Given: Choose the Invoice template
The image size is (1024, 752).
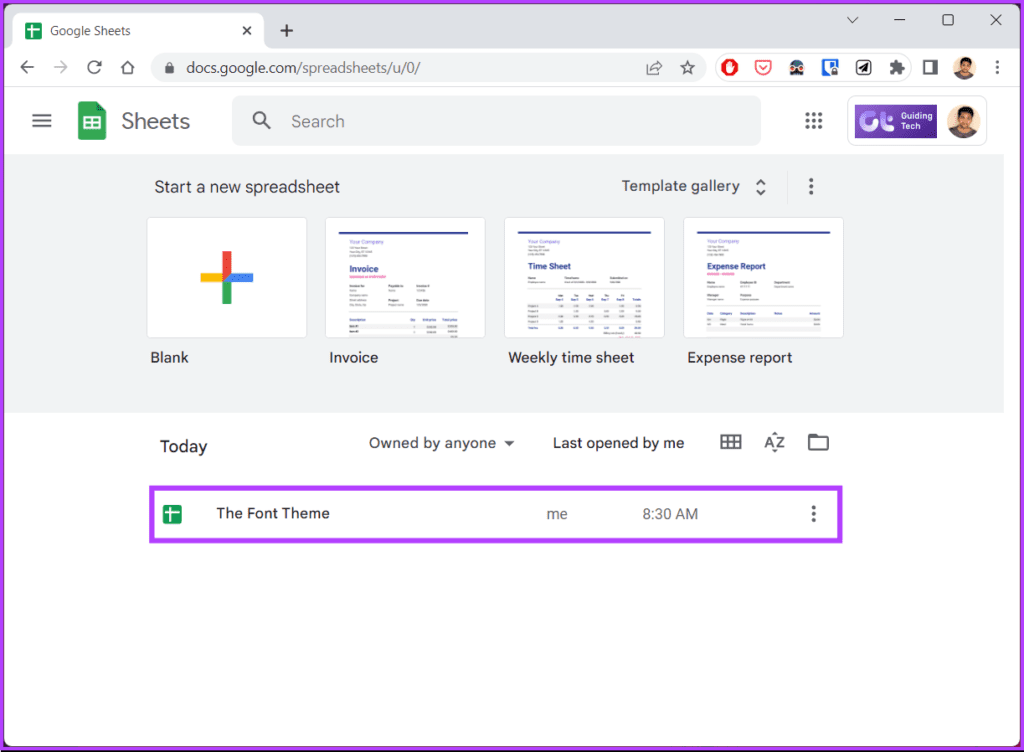Looking at the screenshot, I should click(405, 277).
